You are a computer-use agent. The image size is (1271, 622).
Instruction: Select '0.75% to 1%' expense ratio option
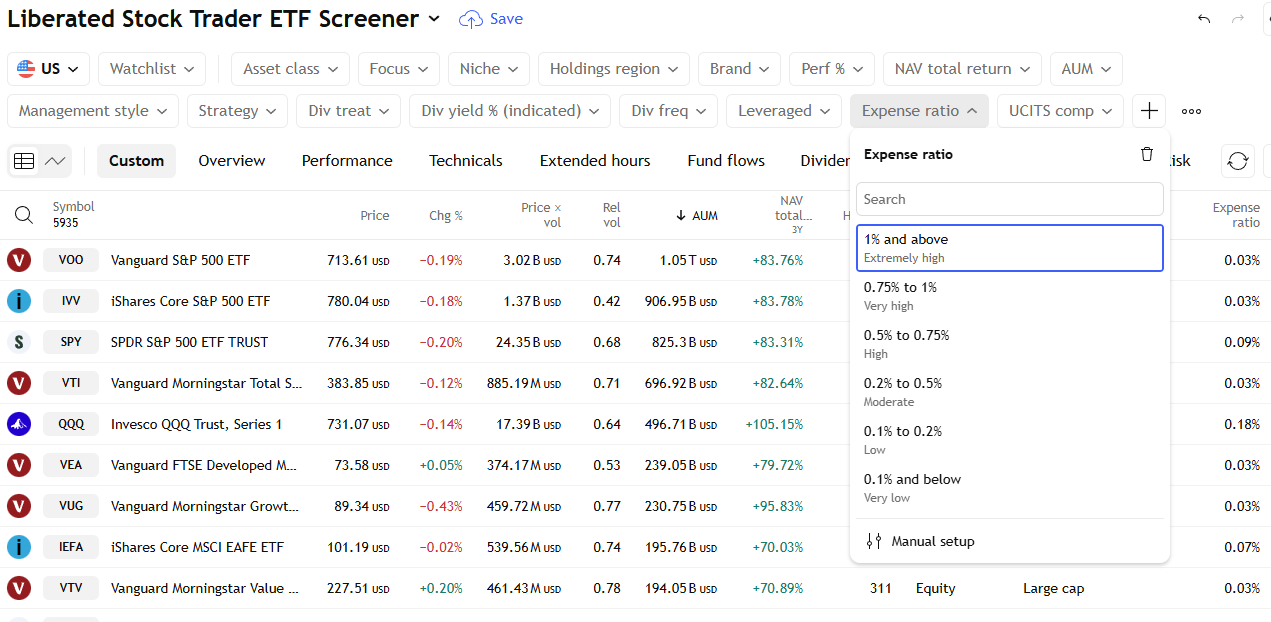1010,296
